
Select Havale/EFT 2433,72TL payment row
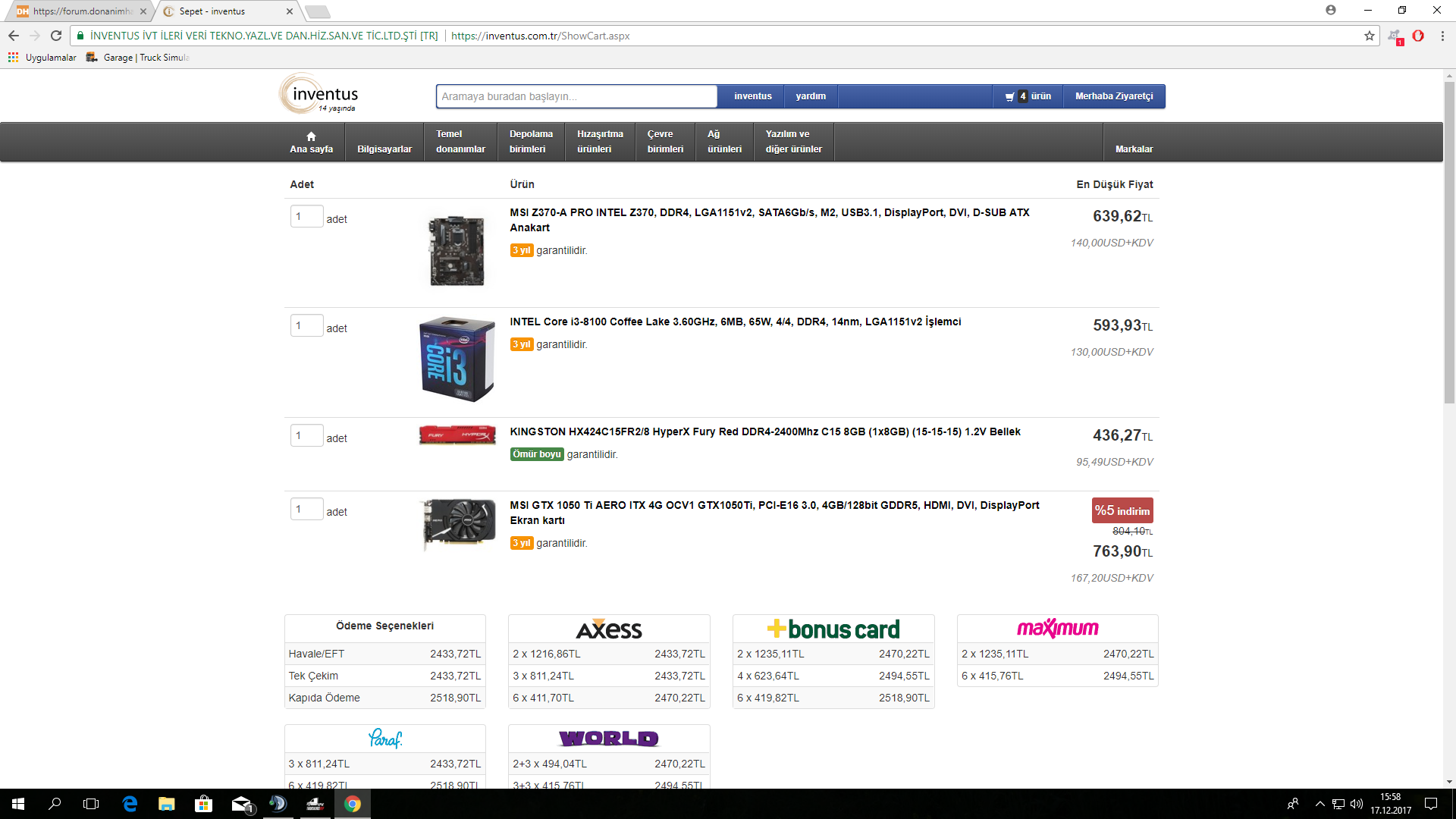point(384,654)
